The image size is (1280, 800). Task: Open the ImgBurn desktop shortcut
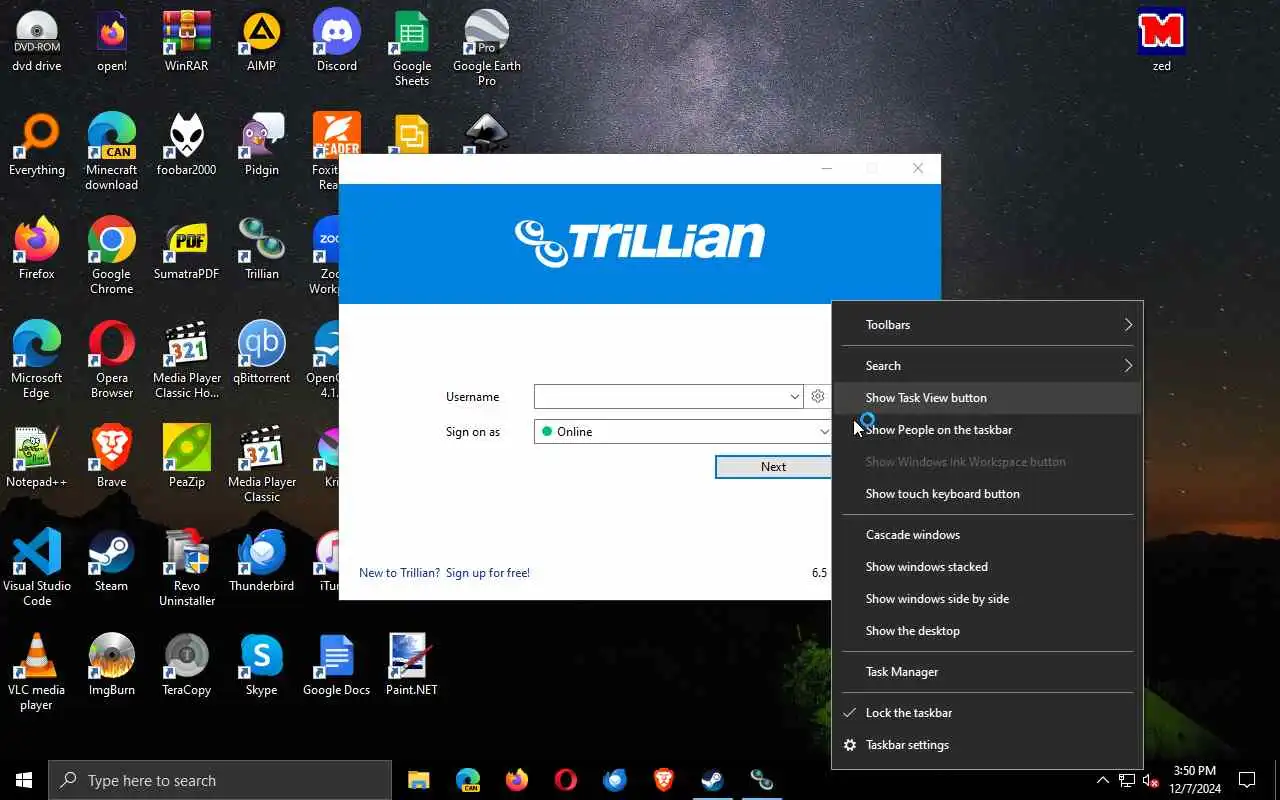pyautogui.click(x=112, y=665)
